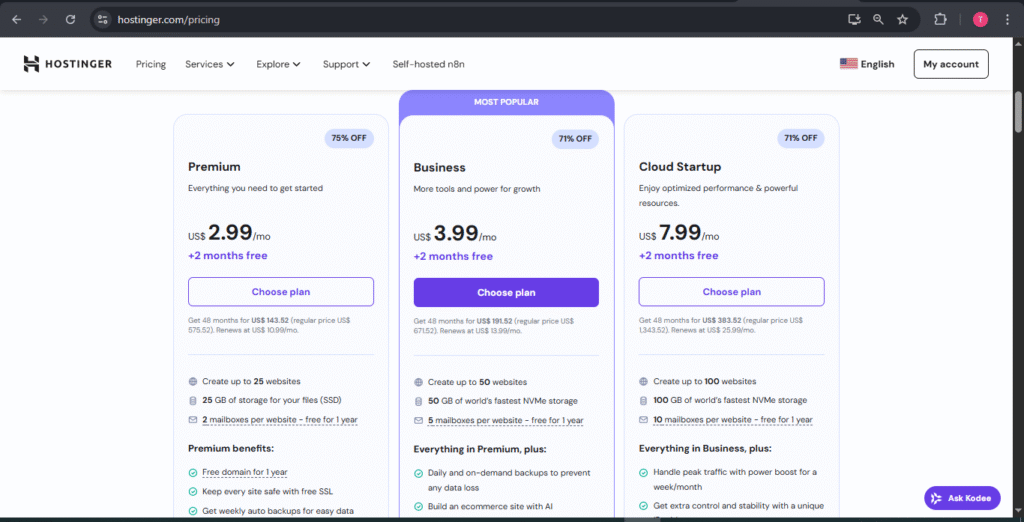Click the Premium benefits: heading
1024x522 pixels.
[231, 448]
